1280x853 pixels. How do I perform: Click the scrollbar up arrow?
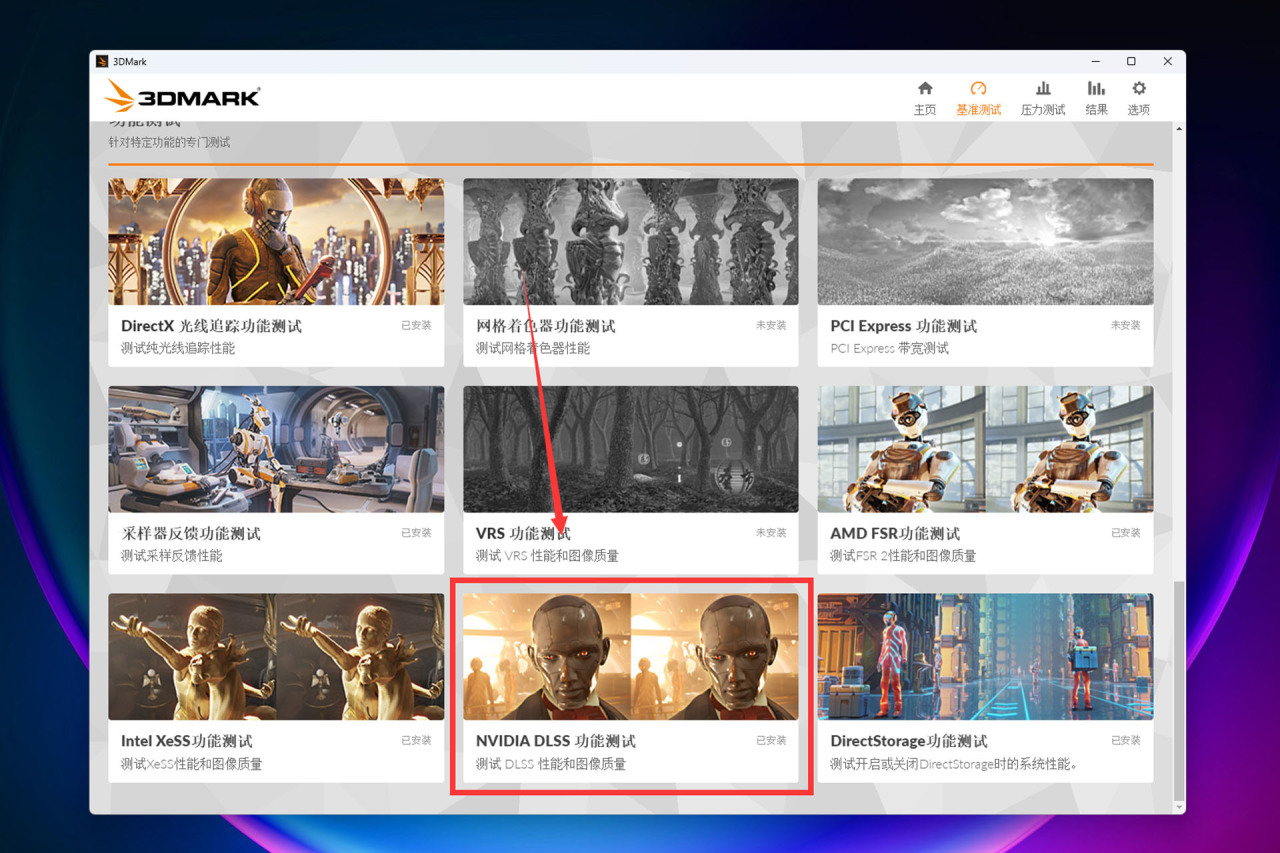coord(1179,129)
